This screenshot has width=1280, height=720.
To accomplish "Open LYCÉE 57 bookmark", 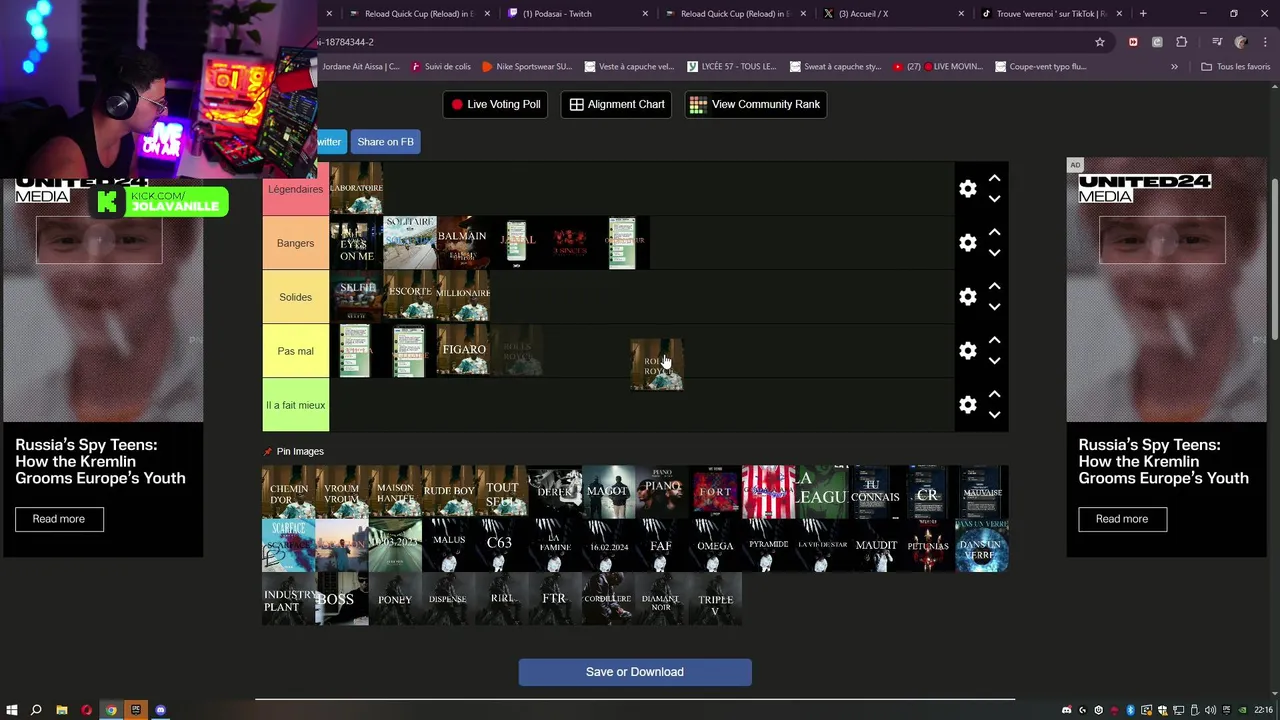I will pyautogui.click(x=732, y=67).
